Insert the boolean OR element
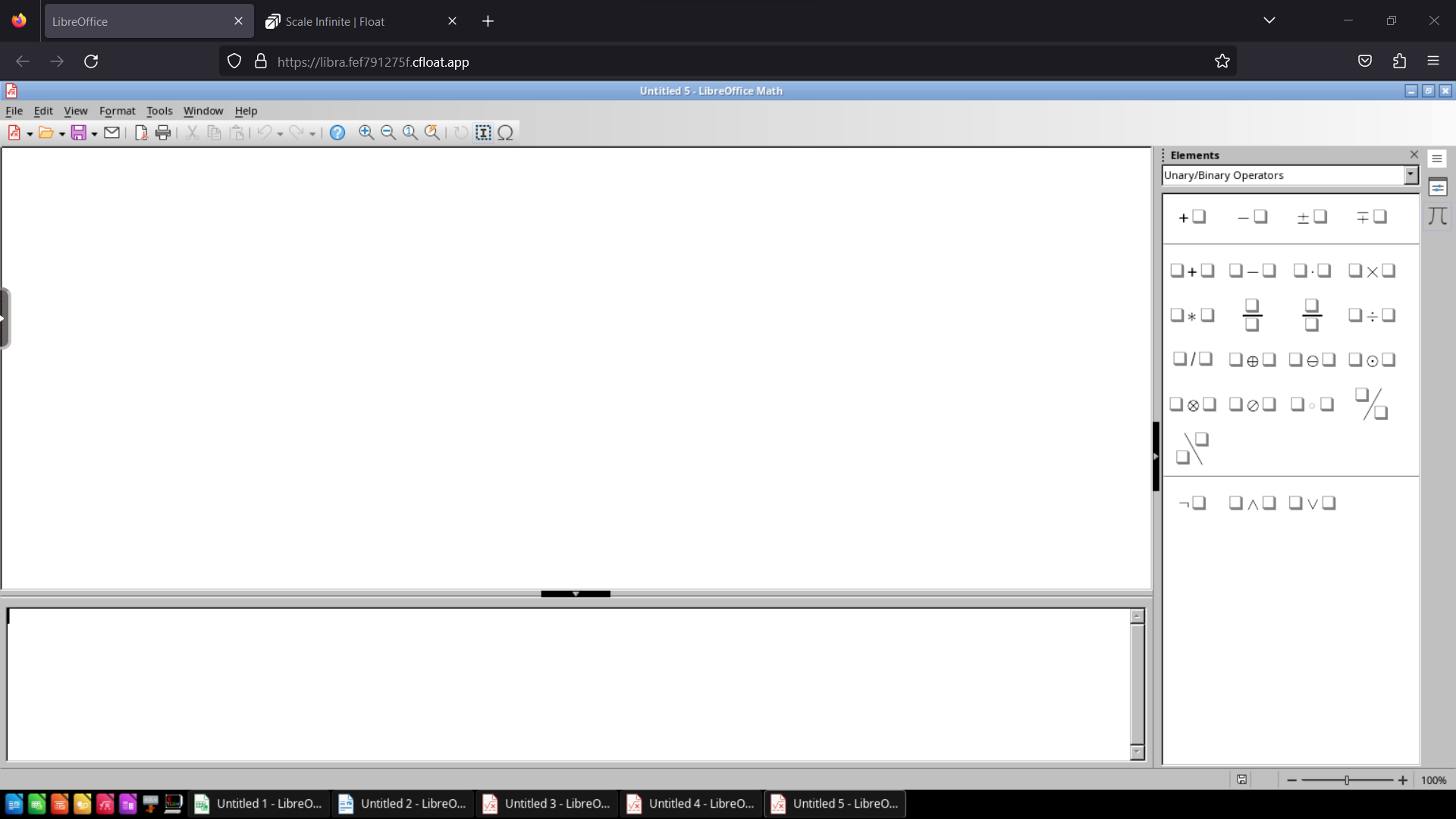1456x819 pixels. coord(1312,503)
